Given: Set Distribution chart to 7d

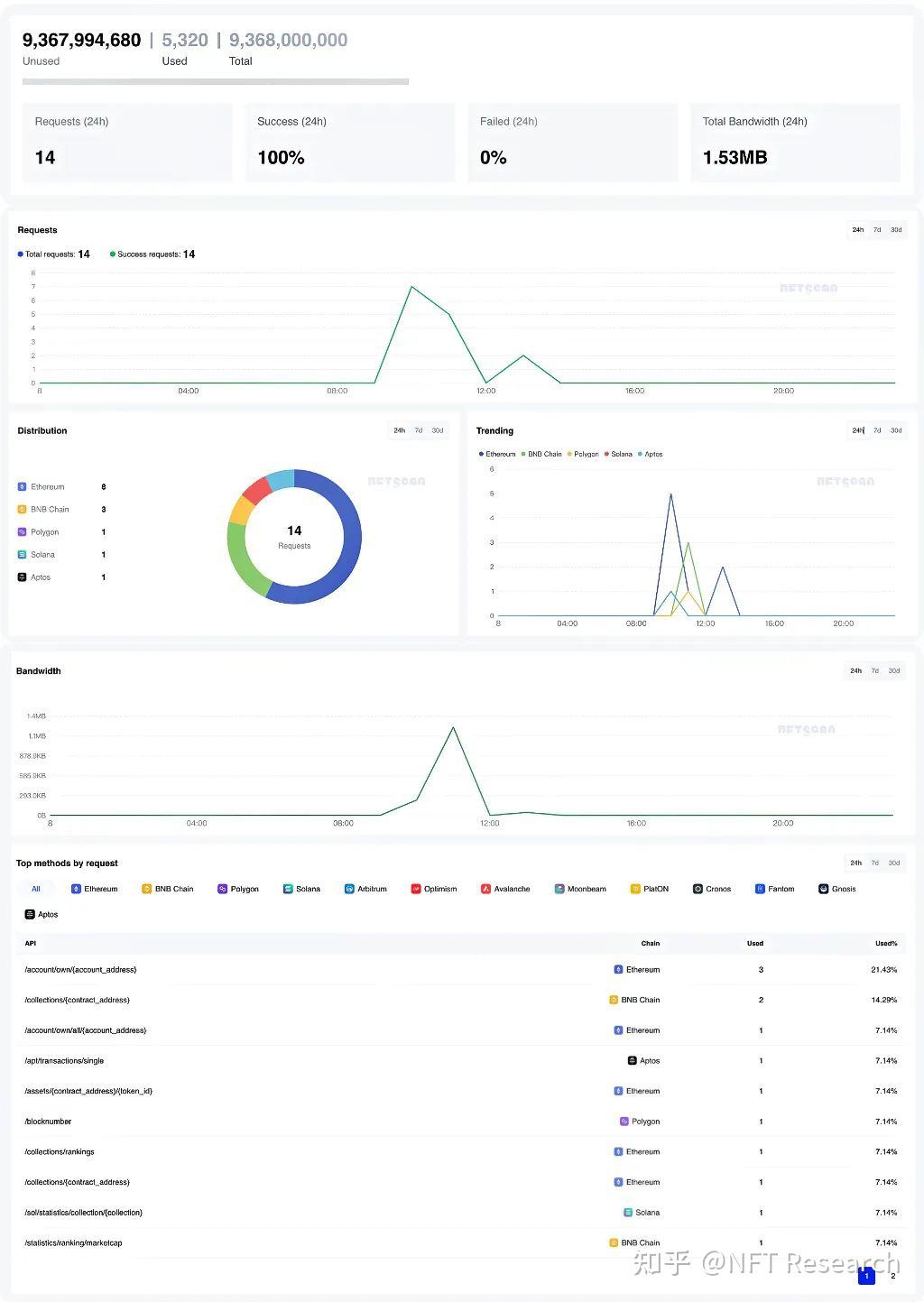Looking at the screenshot, I should (x=419, y=430).
